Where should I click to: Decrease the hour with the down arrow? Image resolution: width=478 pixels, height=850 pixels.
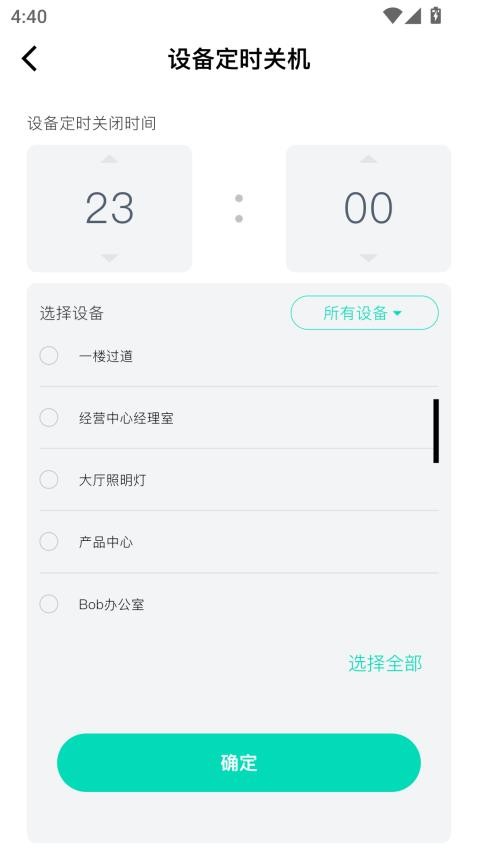point(109,257)
